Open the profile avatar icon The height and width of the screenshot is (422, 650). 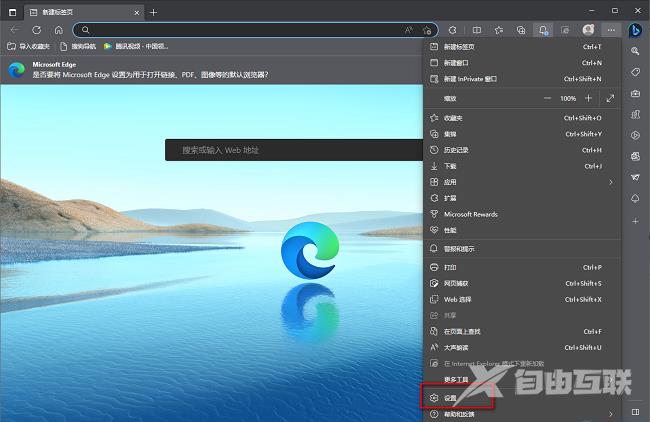pos(588,30)
